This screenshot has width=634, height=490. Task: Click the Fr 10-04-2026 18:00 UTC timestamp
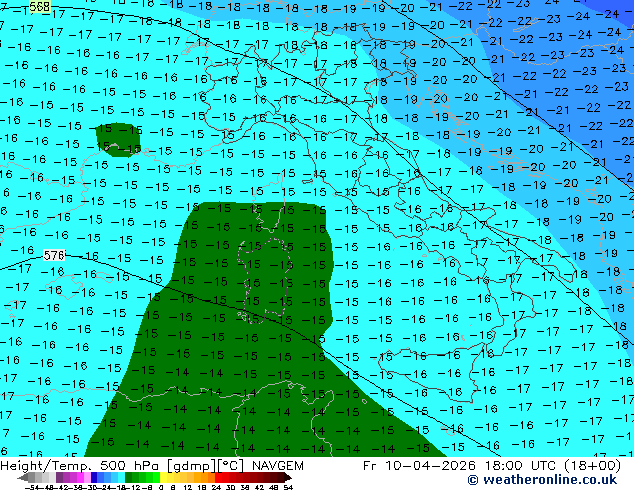point(463,466)
